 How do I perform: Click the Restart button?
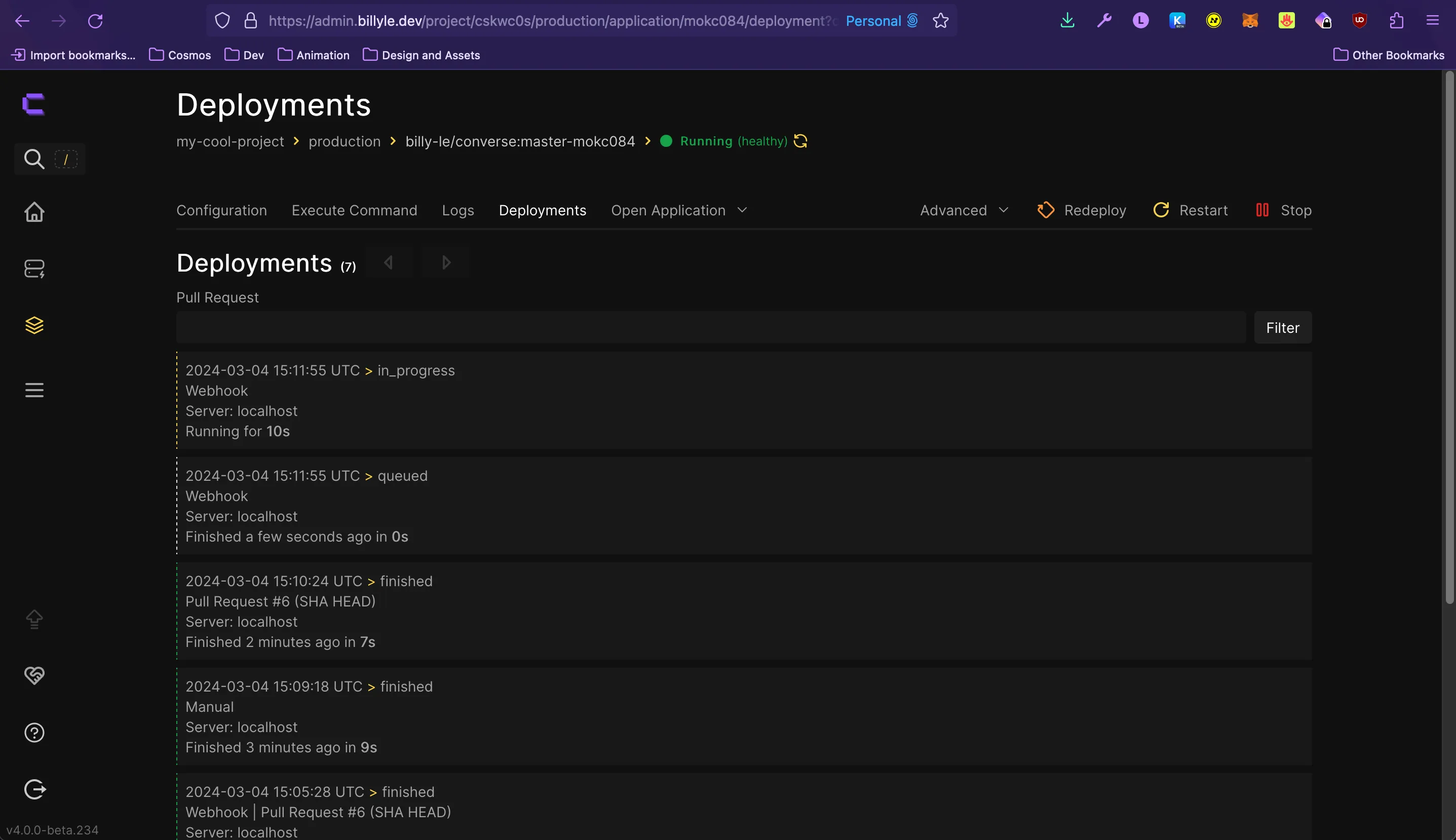tap(1190, 211)
